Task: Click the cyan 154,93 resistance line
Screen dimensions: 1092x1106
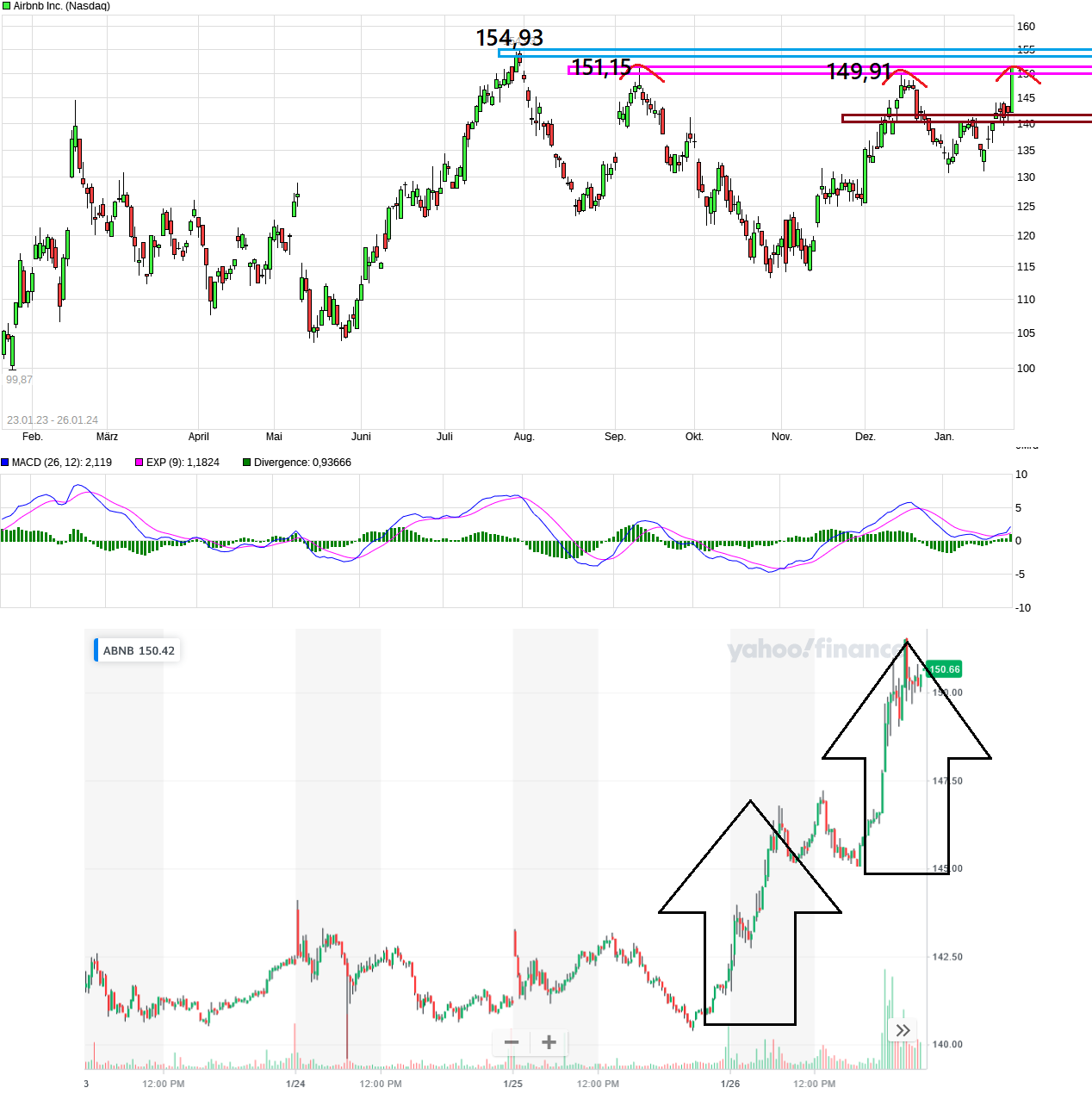Action: [775, 50]
